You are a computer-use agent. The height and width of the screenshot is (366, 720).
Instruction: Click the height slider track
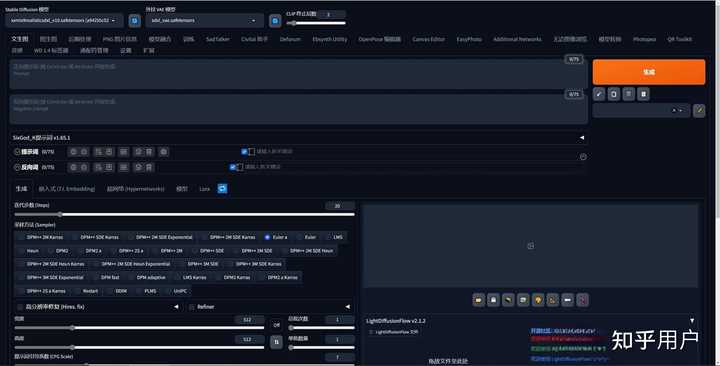pyautogui.click(x=139, y=348)
